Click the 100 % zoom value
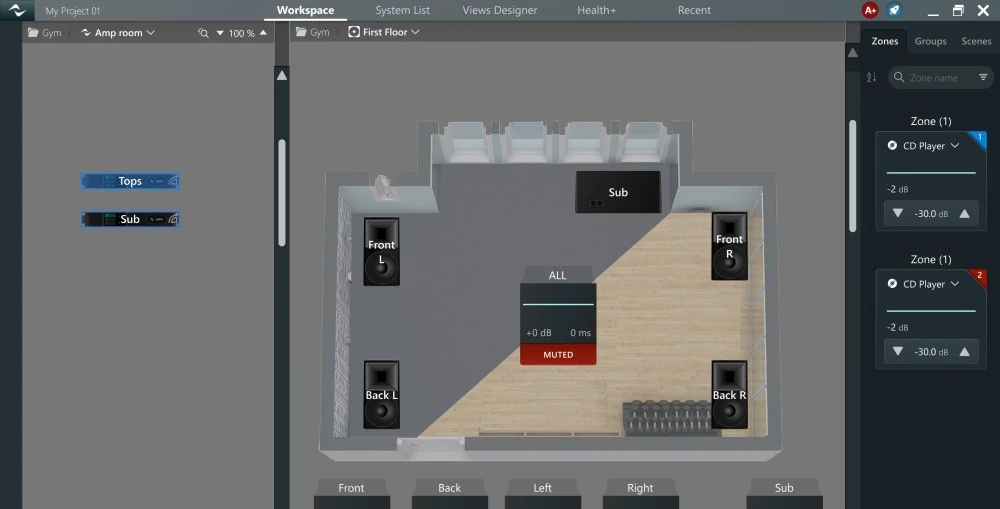This screenshot has width=1000, height=509. [x=242, y=33]
